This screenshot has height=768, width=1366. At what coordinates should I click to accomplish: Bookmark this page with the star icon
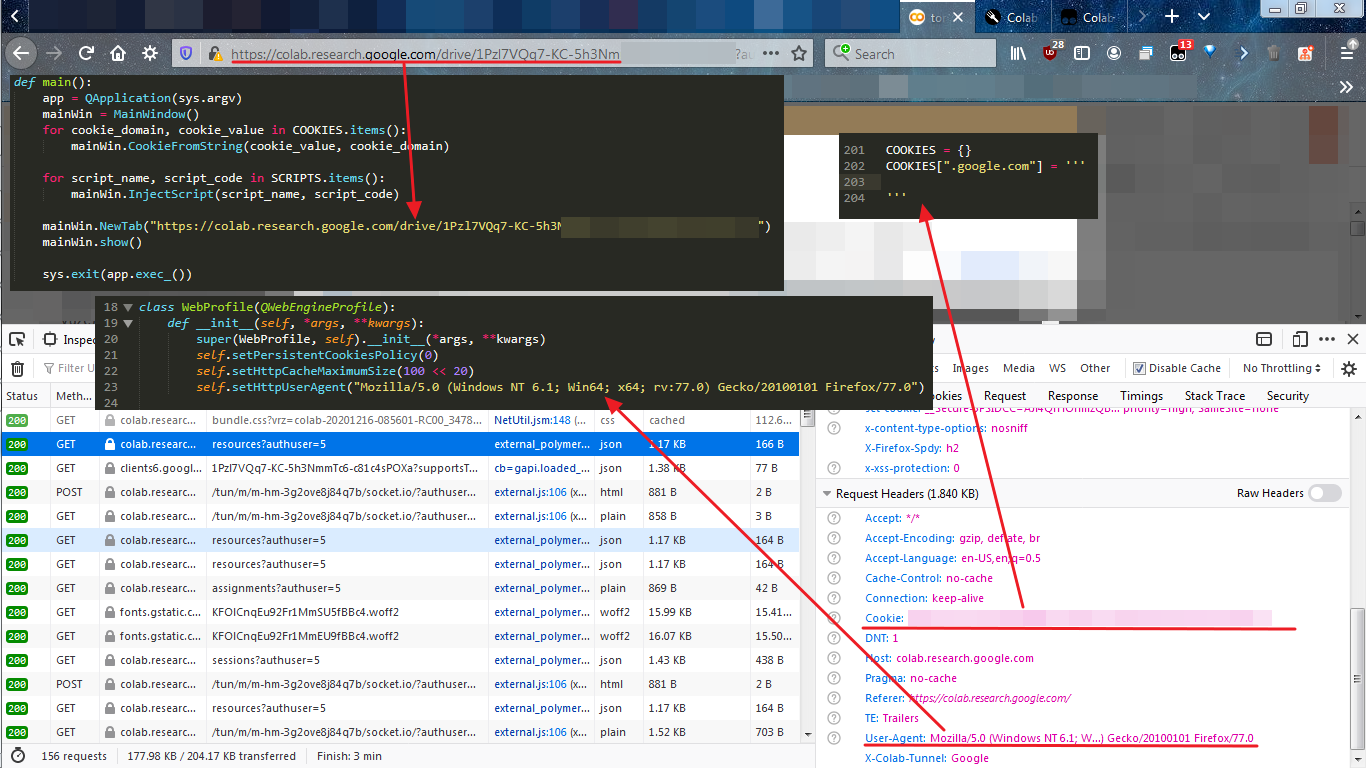click(x=798, y=54)
